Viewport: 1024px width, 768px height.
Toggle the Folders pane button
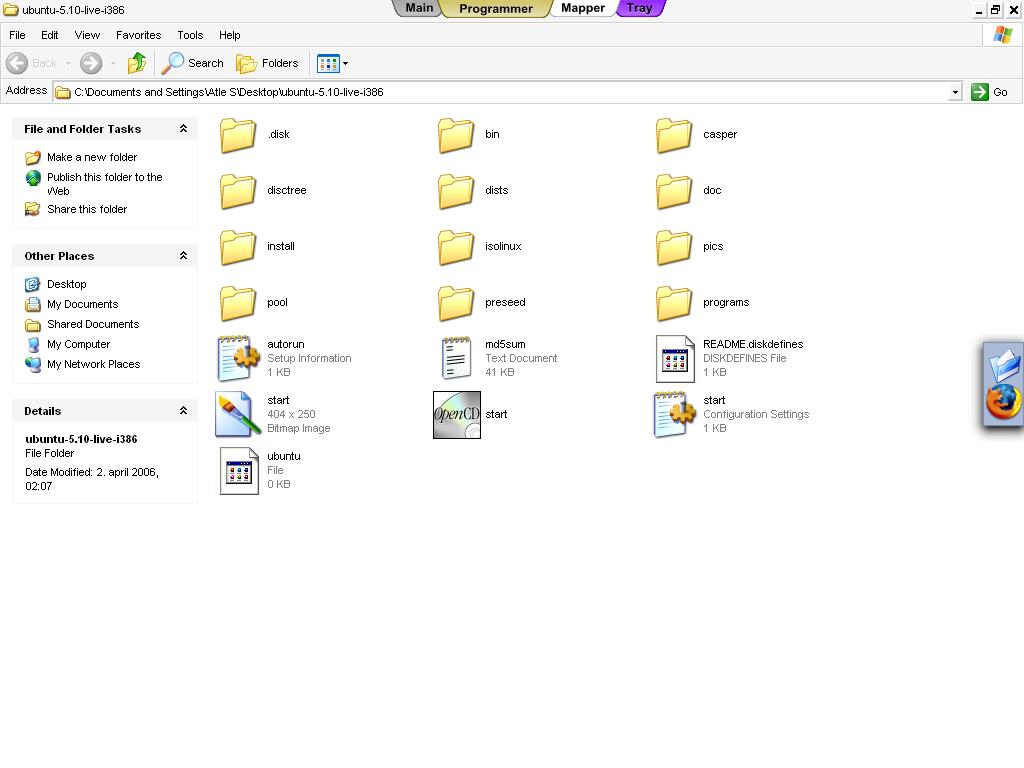(267, 63)
